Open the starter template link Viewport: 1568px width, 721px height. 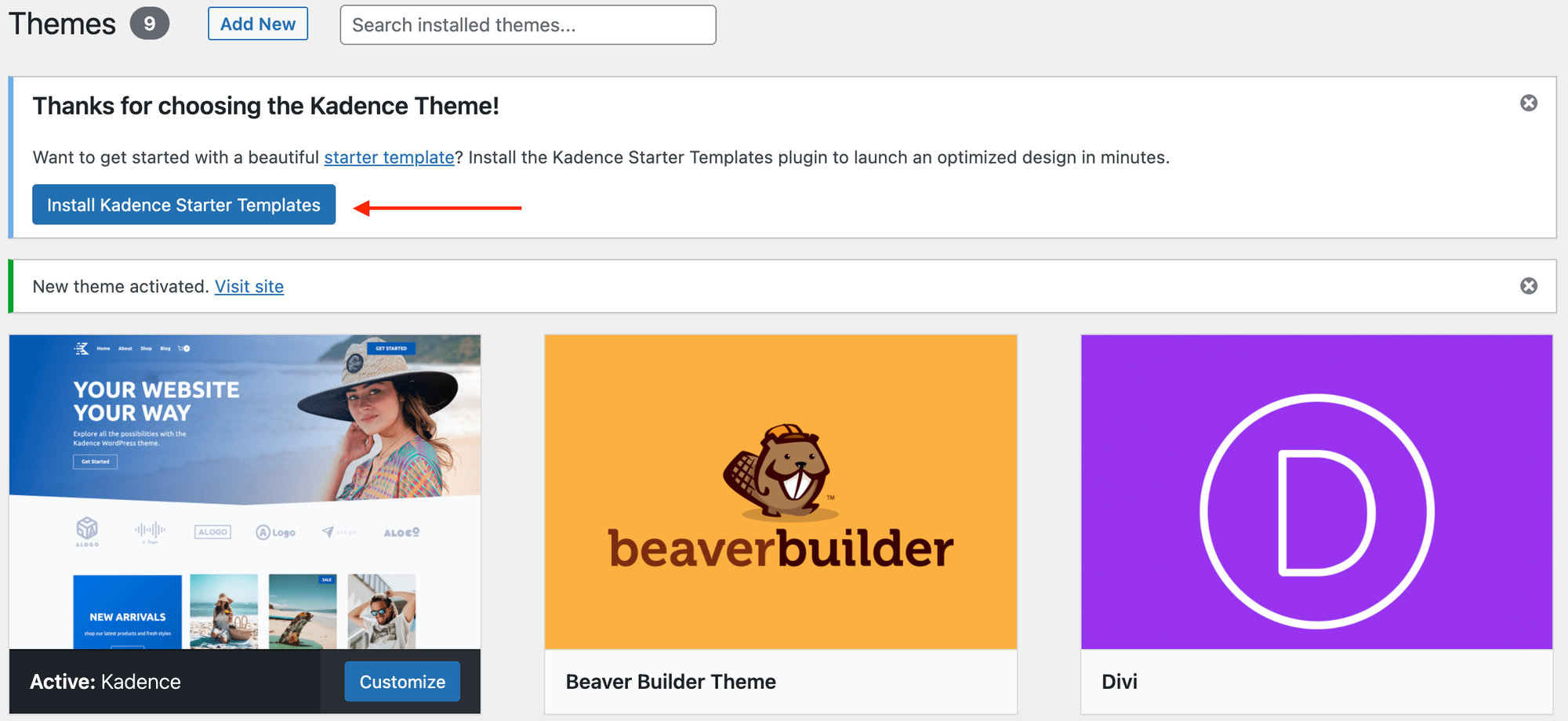click(389, 158)
